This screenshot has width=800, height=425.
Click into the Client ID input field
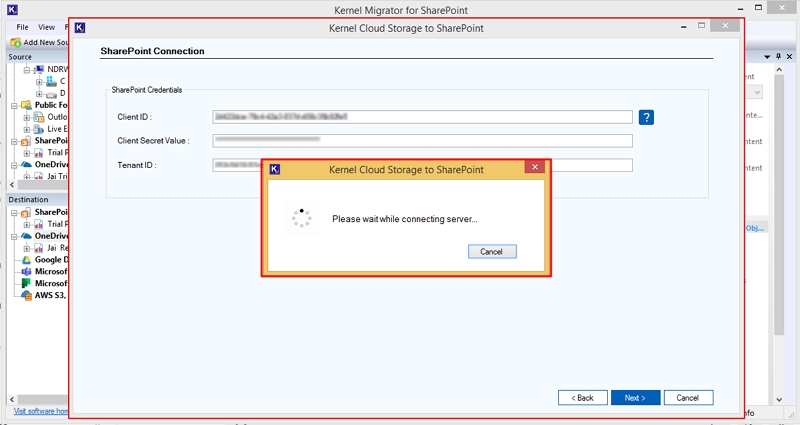[x=422, y=117]
